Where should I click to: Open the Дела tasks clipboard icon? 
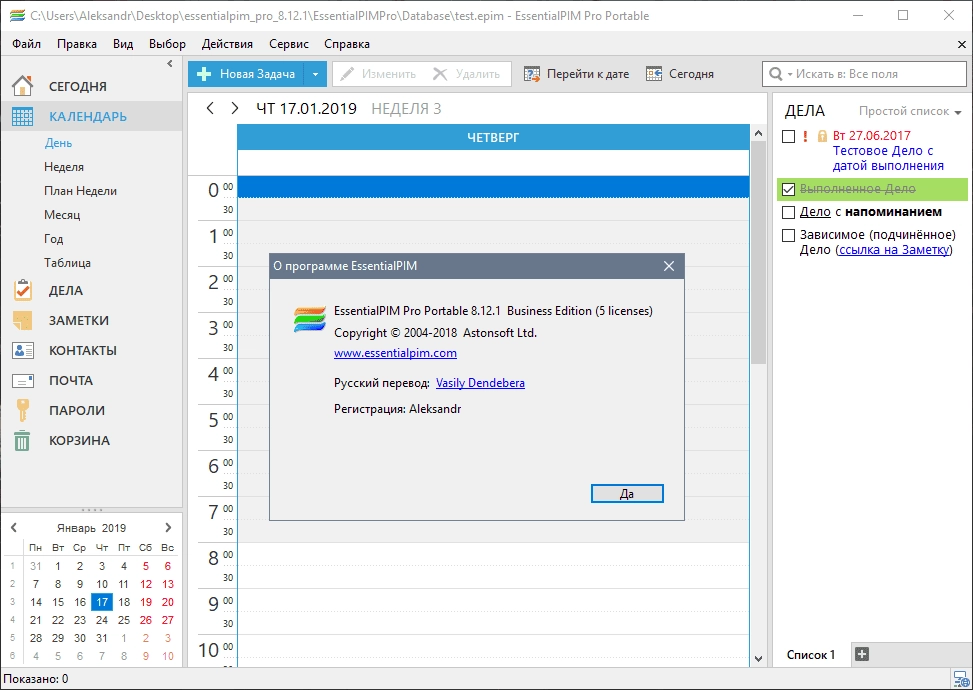tap(22, 290)
